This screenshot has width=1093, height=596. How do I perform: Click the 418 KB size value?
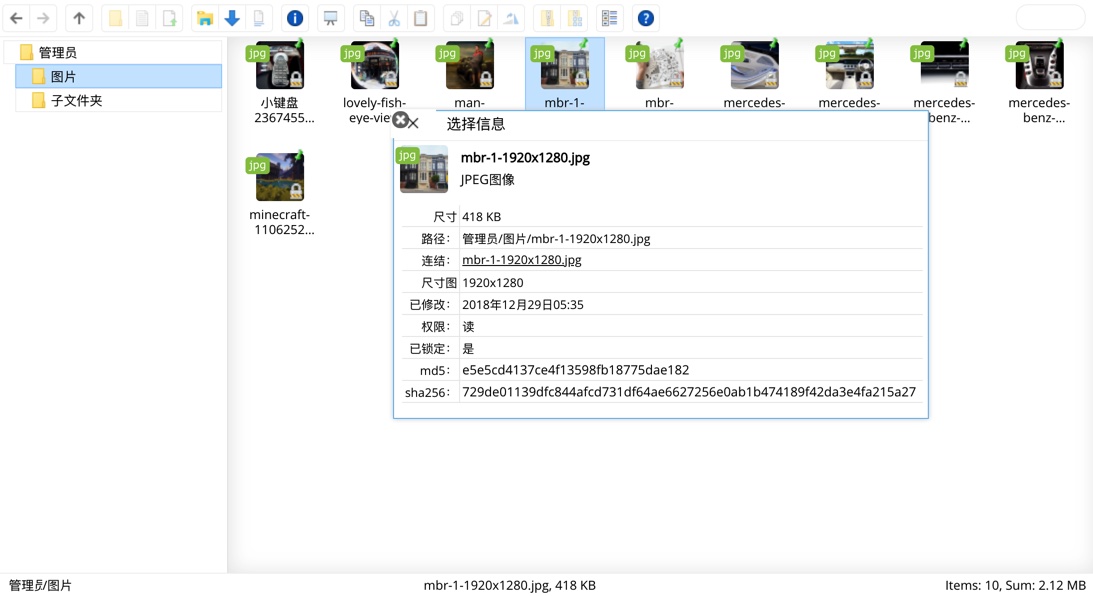[x=481, y=217]
